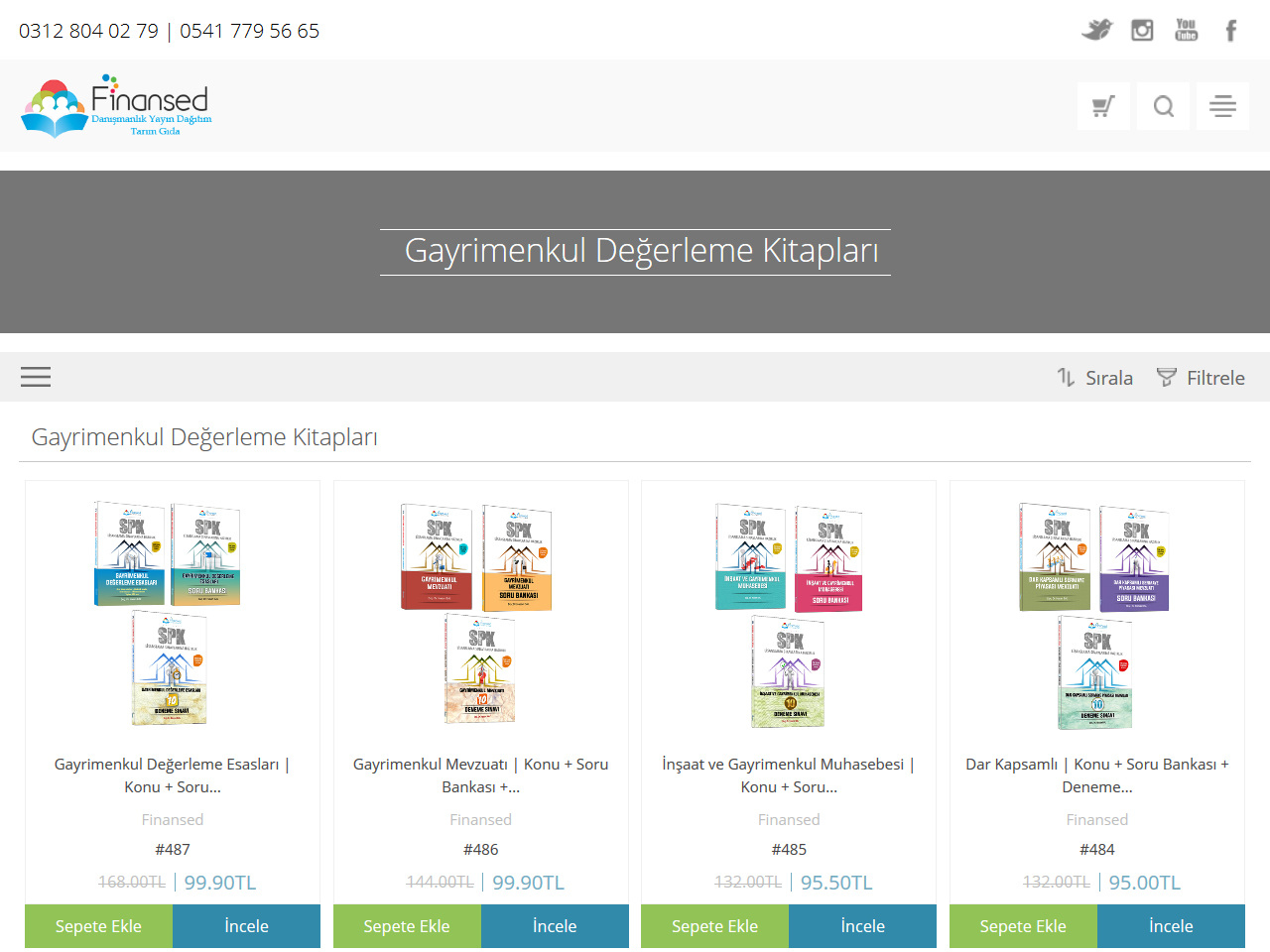1270x952 pixels.
Task: Click Finansed brand above product #485
Action: [x=789, y=819]
